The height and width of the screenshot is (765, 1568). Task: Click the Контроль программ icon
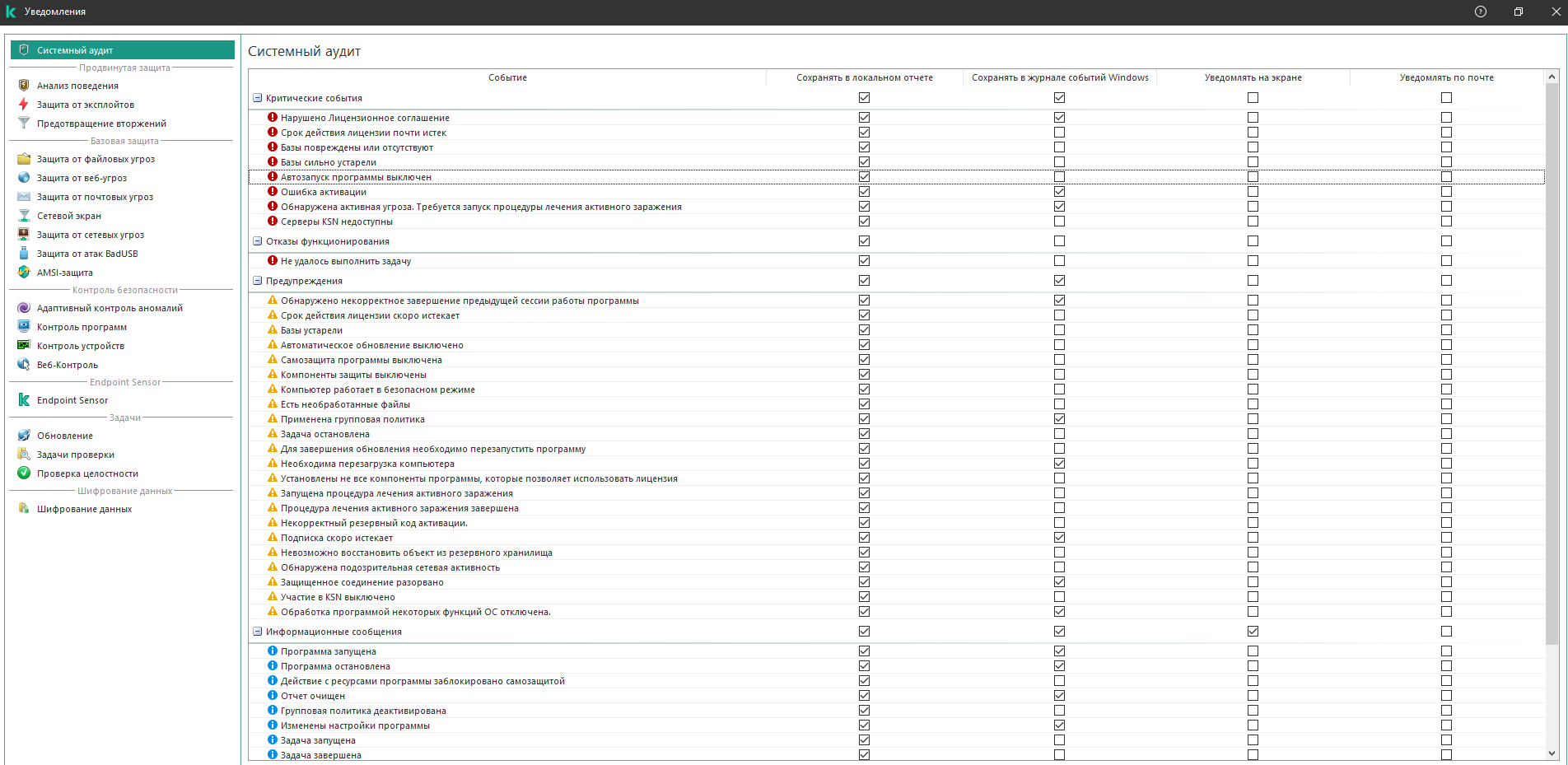pyautogui.click(x=24, y=327)
